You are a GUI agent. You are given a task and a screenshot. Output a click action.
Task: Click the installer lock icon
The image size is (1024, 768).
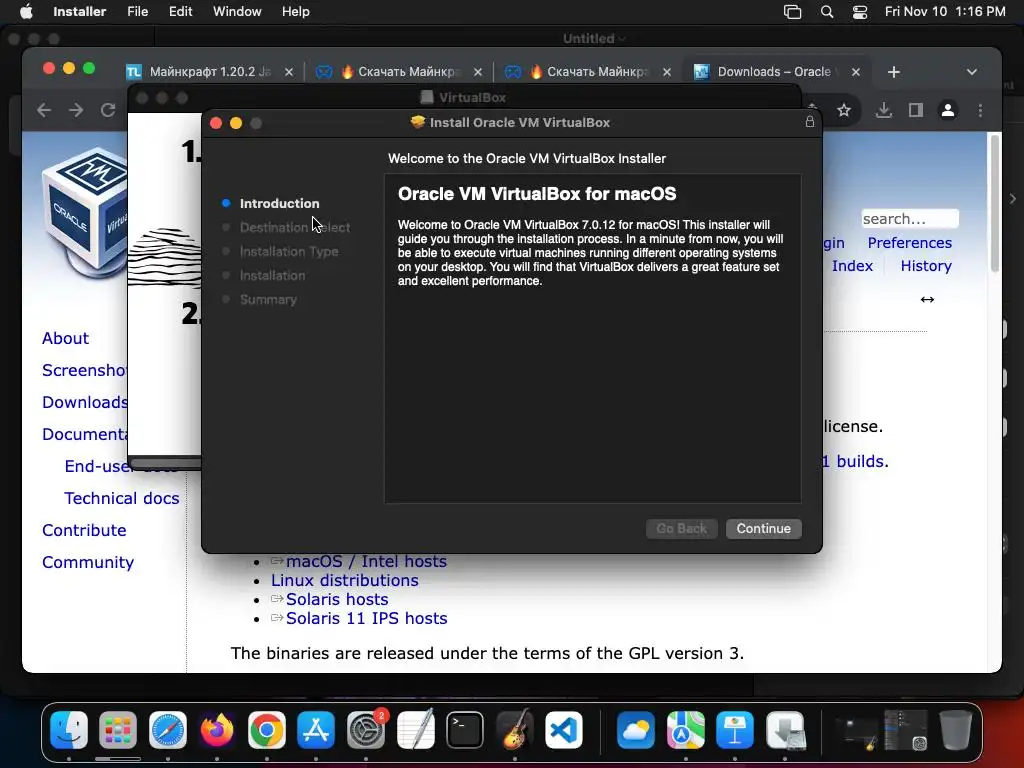810,121
